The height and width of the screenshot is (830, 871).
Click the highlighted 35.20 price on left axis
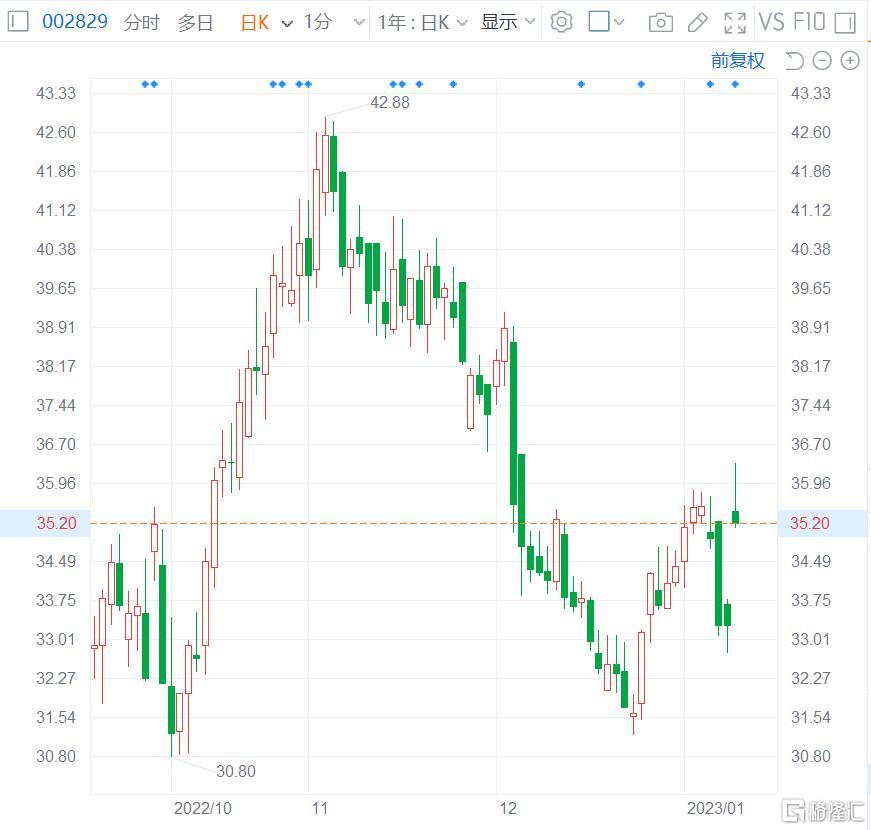pyautogui.click(x=57, y=523)
